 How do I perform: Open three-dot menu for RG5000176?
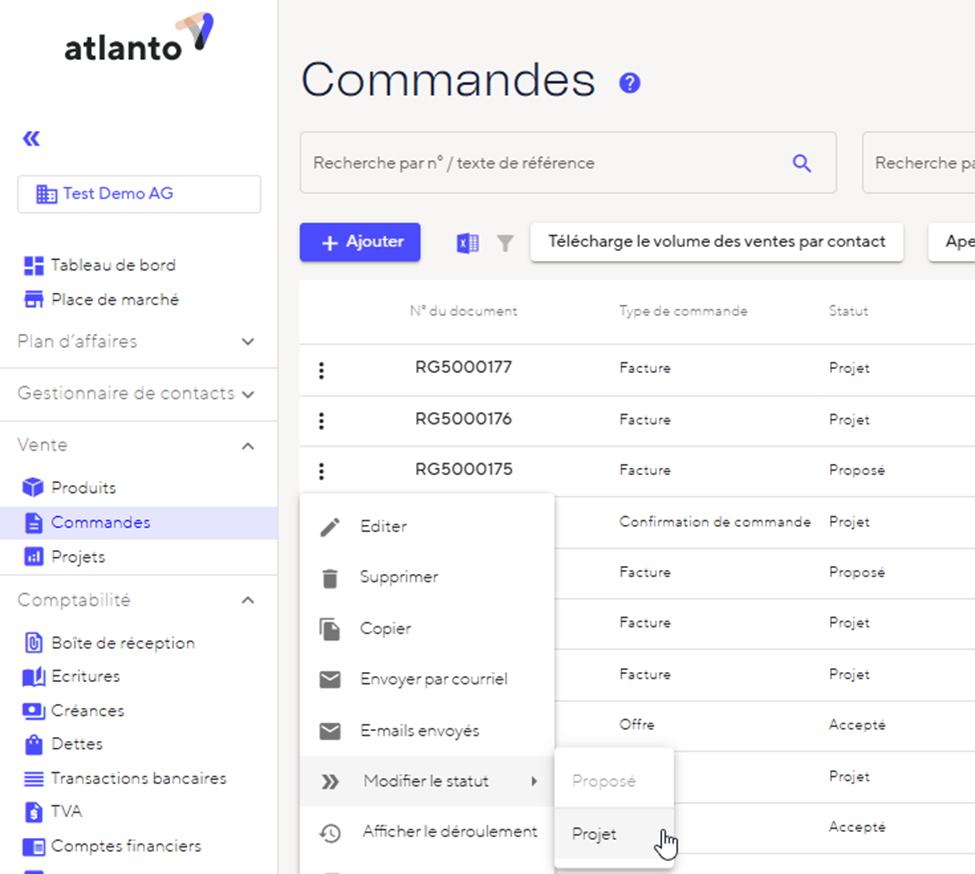click(x=321, y=421)
